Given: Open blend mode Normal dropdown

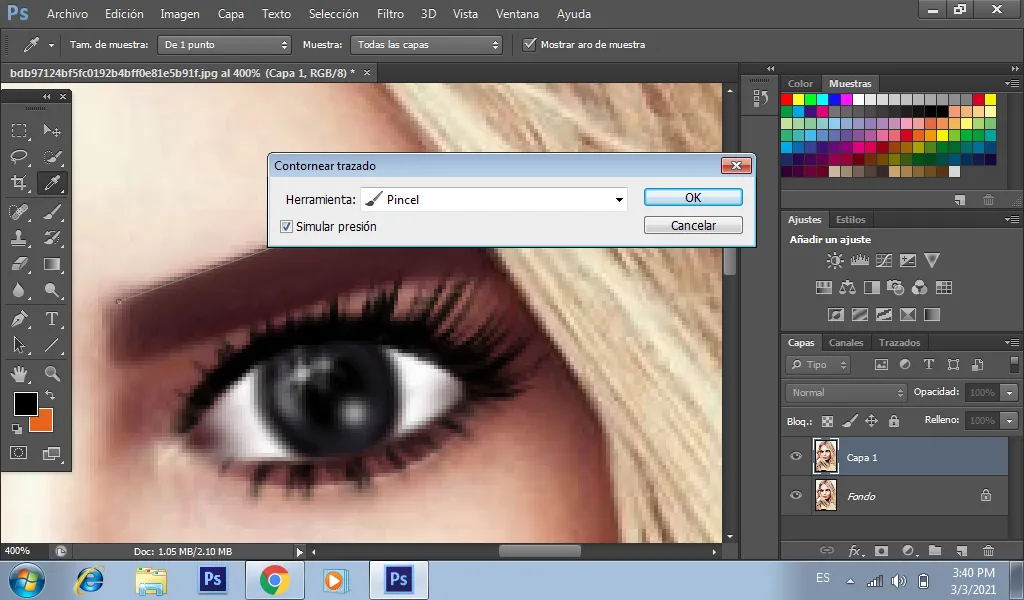Looking at the screenshot, I should tap(846, 392).
